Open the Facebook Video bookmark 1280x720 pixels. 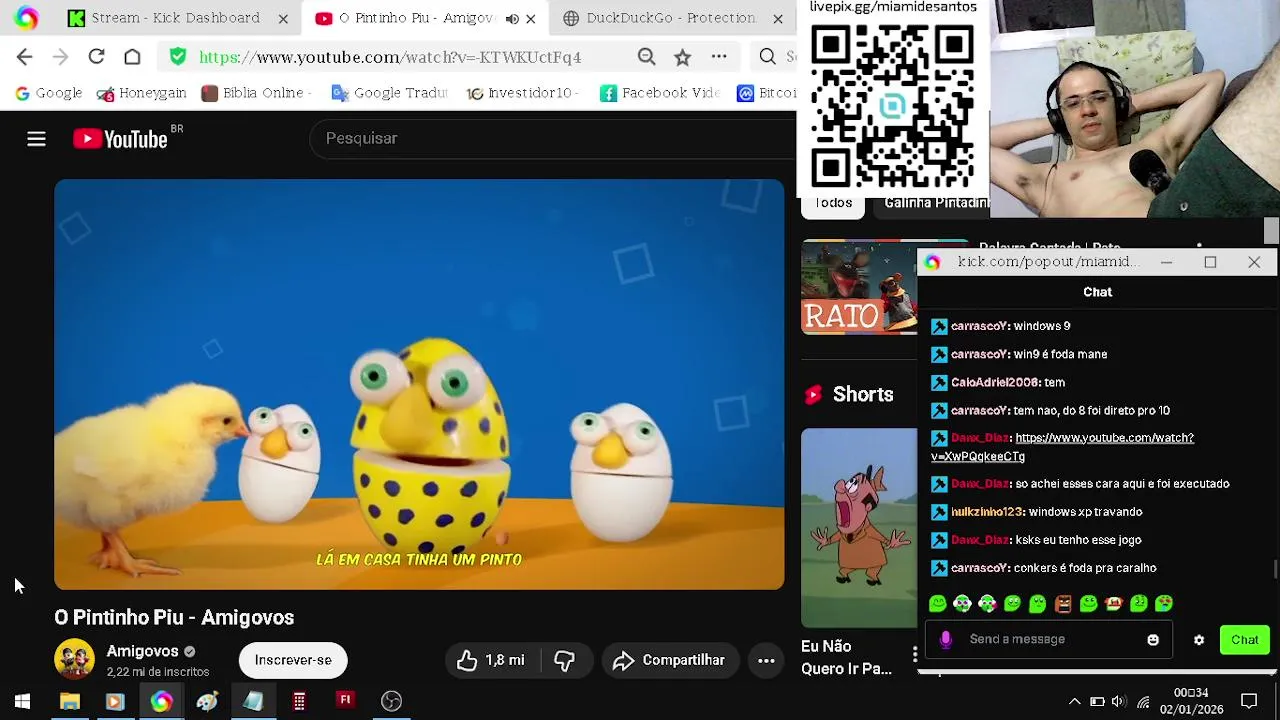point(660,93)
